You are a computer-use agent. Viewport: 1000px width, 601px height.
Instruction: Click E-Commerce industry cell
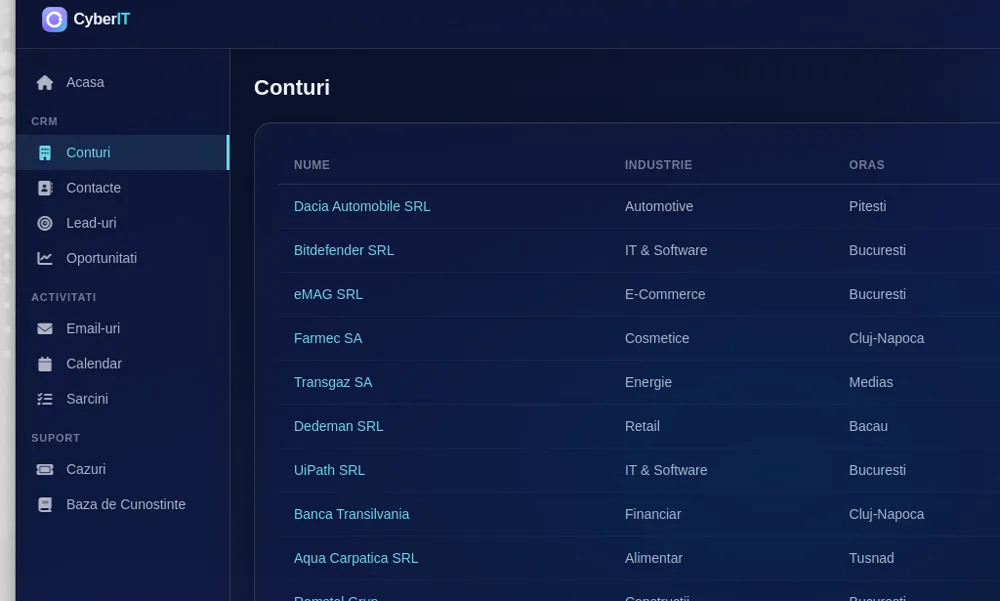pos(665,294)
